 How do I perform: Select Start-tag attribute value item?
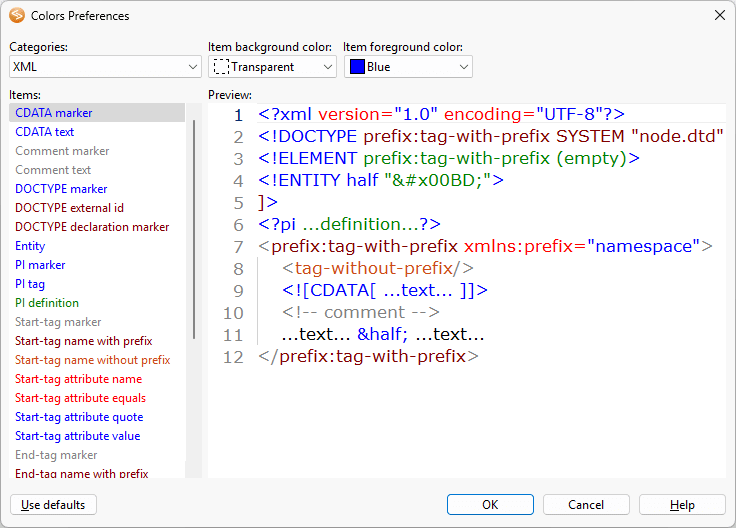(x=97, y=436)
